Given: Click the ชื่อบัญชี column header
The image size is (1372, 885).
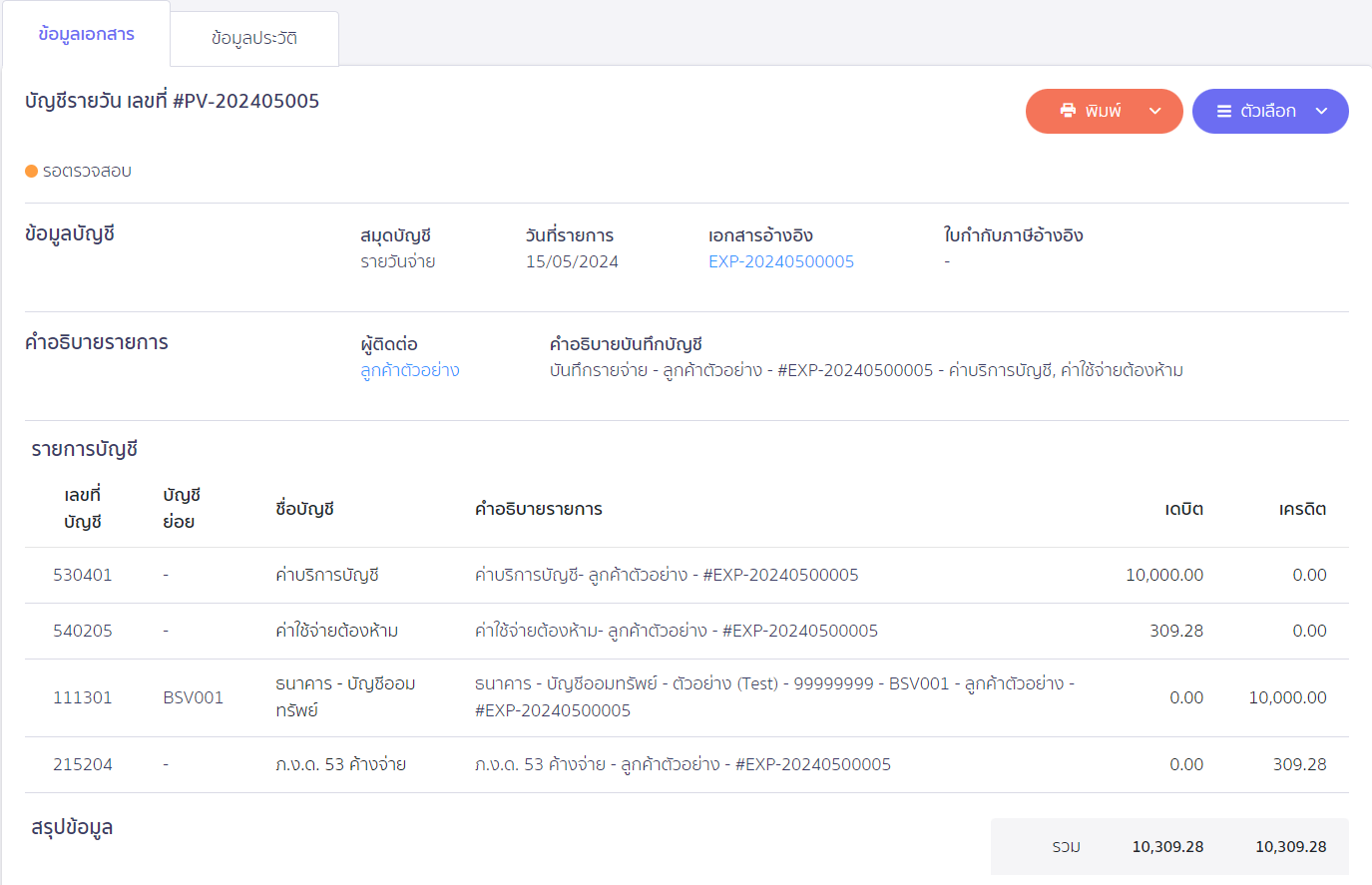Looking at the screenshot, I should 304,509.
